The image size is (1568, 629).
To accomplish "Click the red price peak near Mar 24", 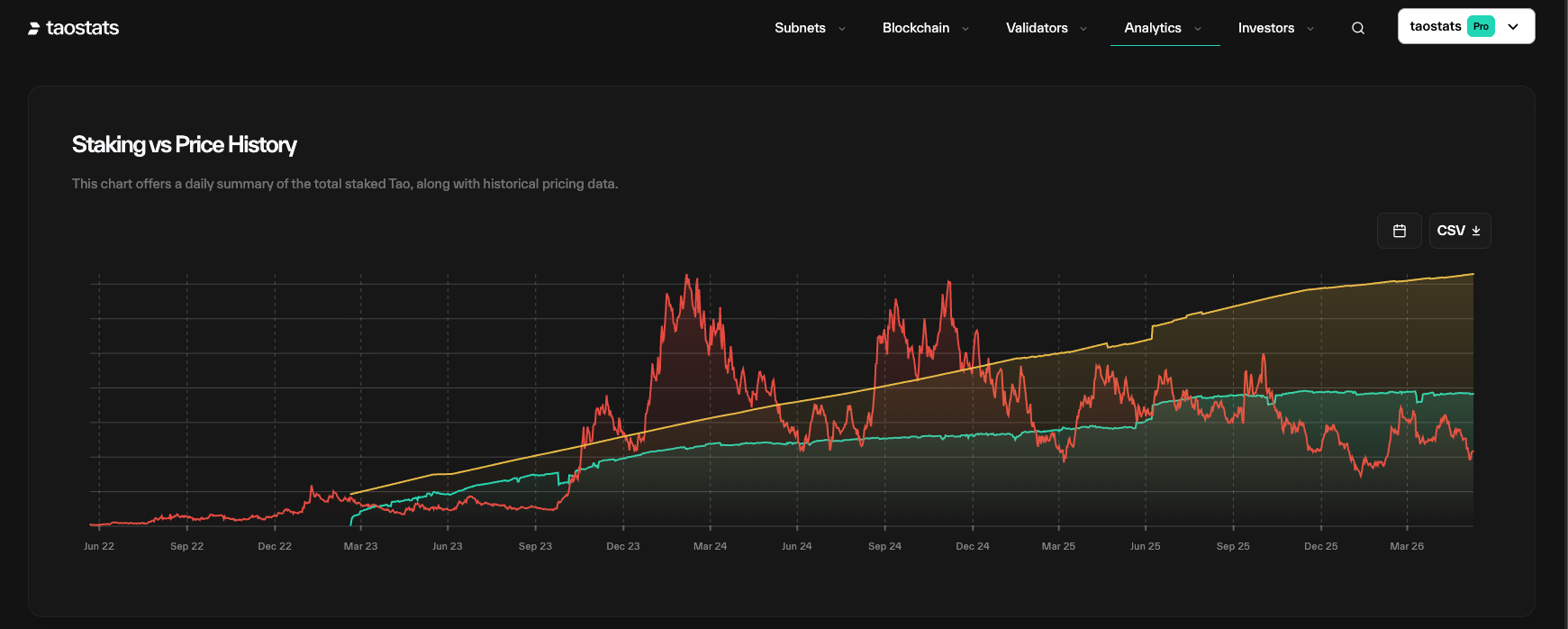I will point(687,276).
